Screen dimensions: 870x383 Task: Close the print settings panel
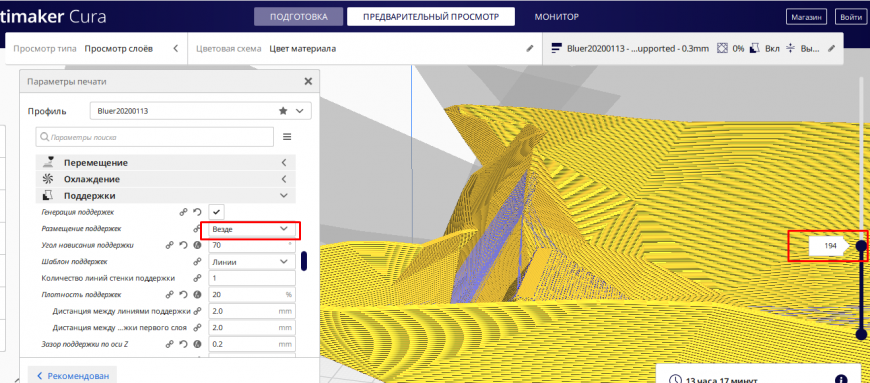tap(308, 82)
